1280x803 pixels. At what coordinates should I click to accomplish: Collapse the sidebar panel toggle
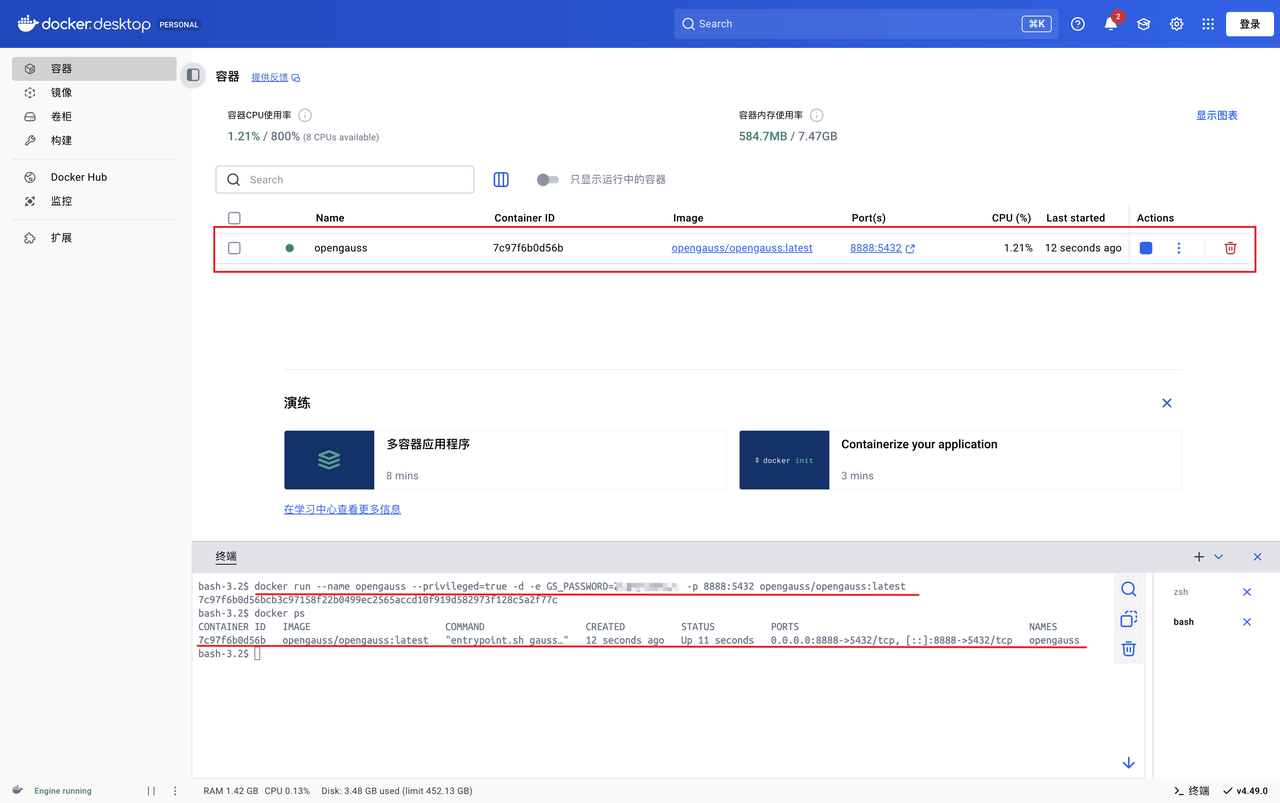(193, 75)
